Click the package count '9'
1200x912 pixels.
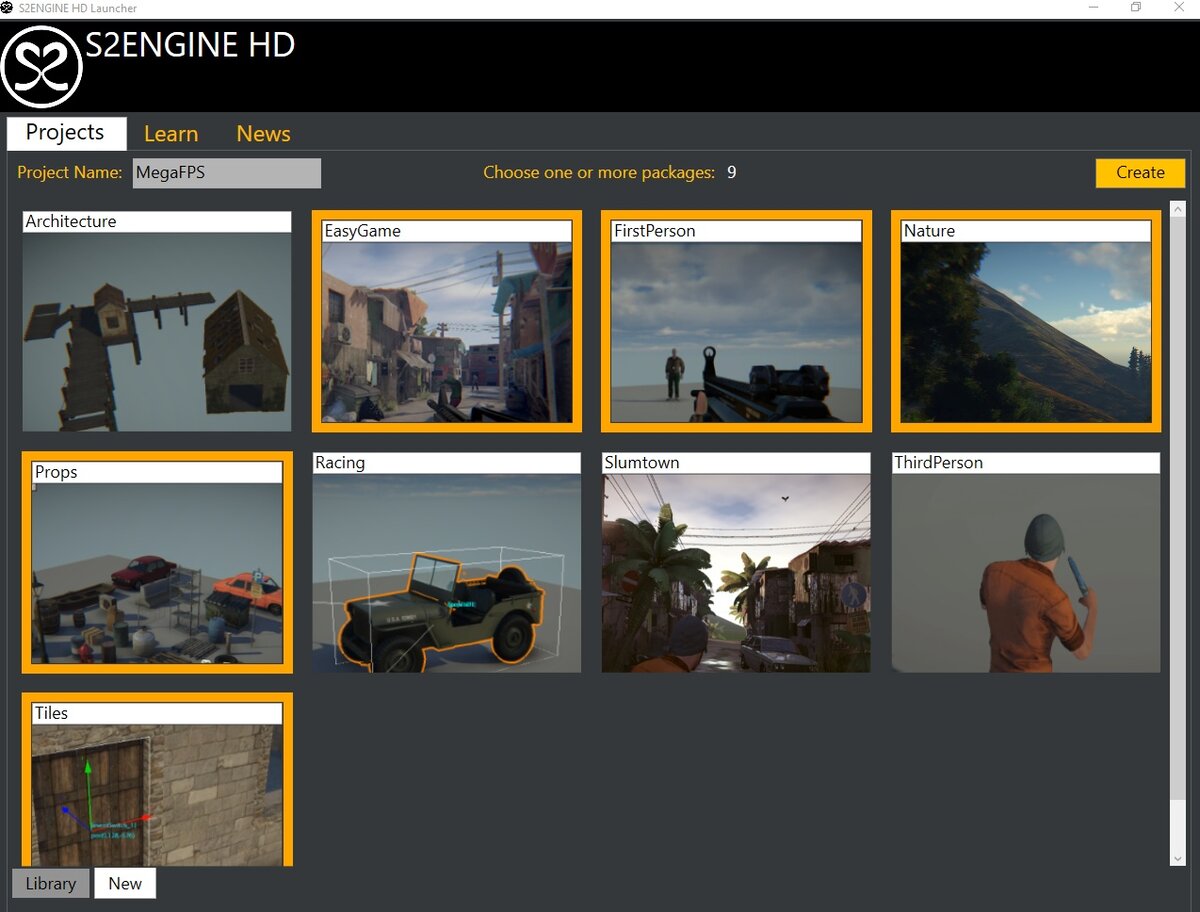pyautogui.click(x=732, y=173)
